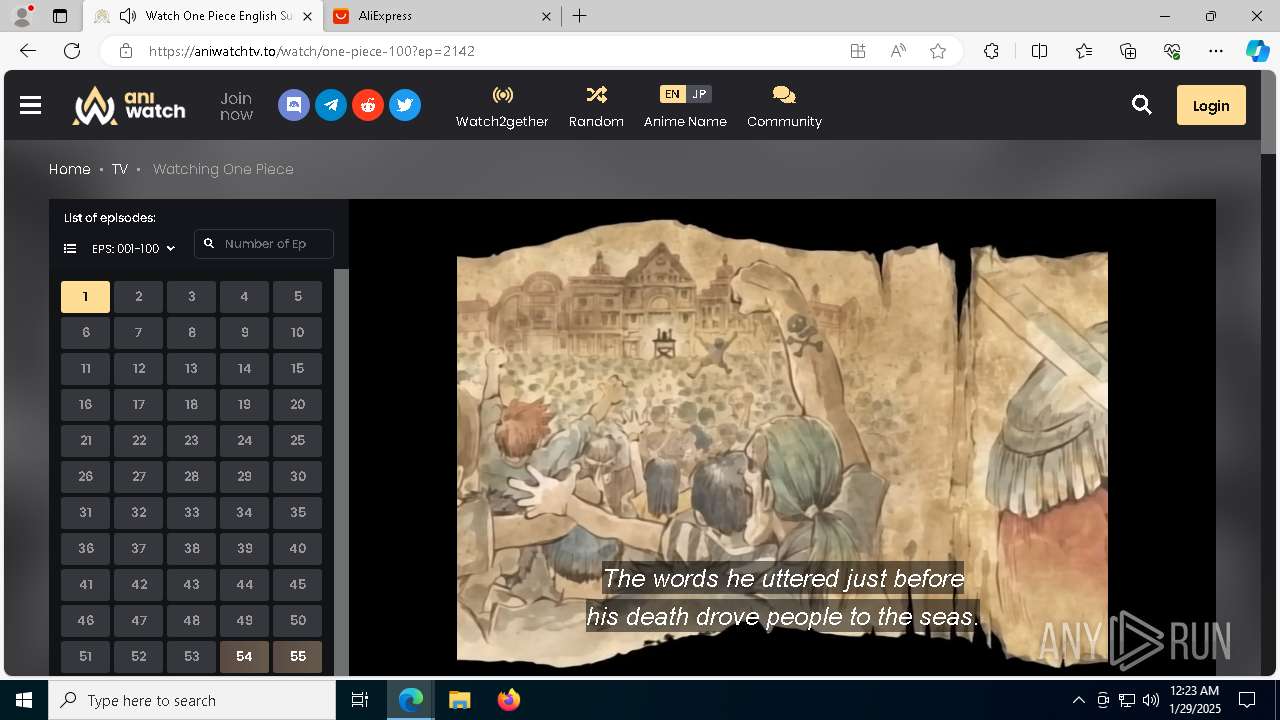Screen dimensions: 1280x720
Task: Show hidden system tray icons
Action: pyautogui.click(x=1078, y=700)
